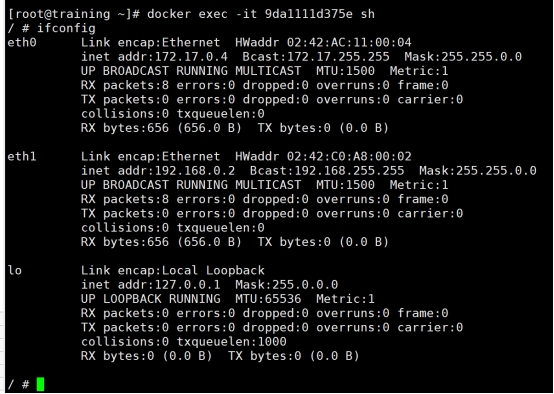Click eth1 inet addr 192.168.0.2
Screen dimensions: 554x394
point(158,171)
